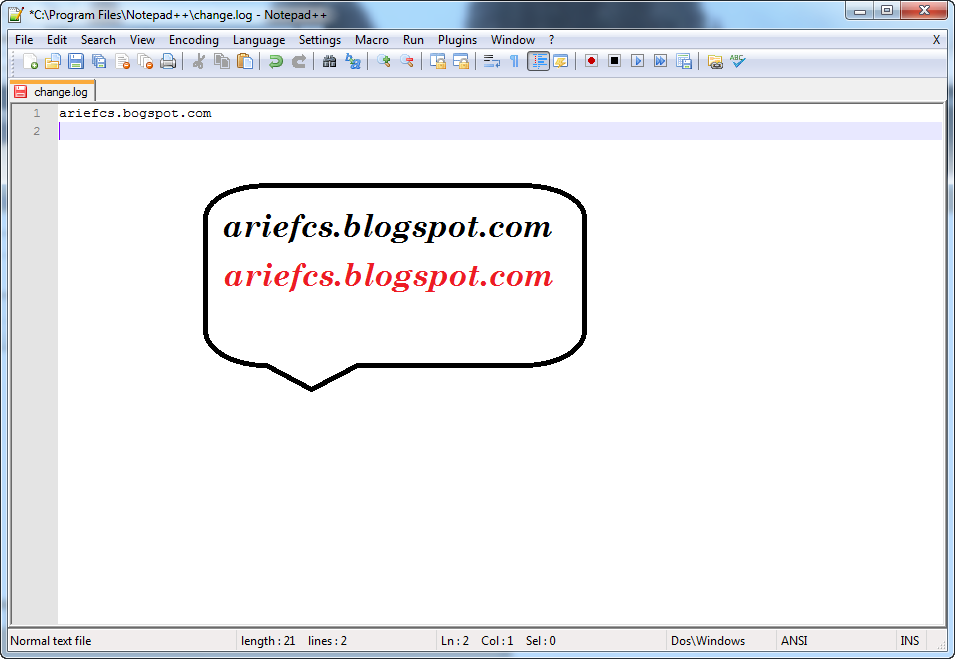Open the ? help menu

tap(551, 40)
